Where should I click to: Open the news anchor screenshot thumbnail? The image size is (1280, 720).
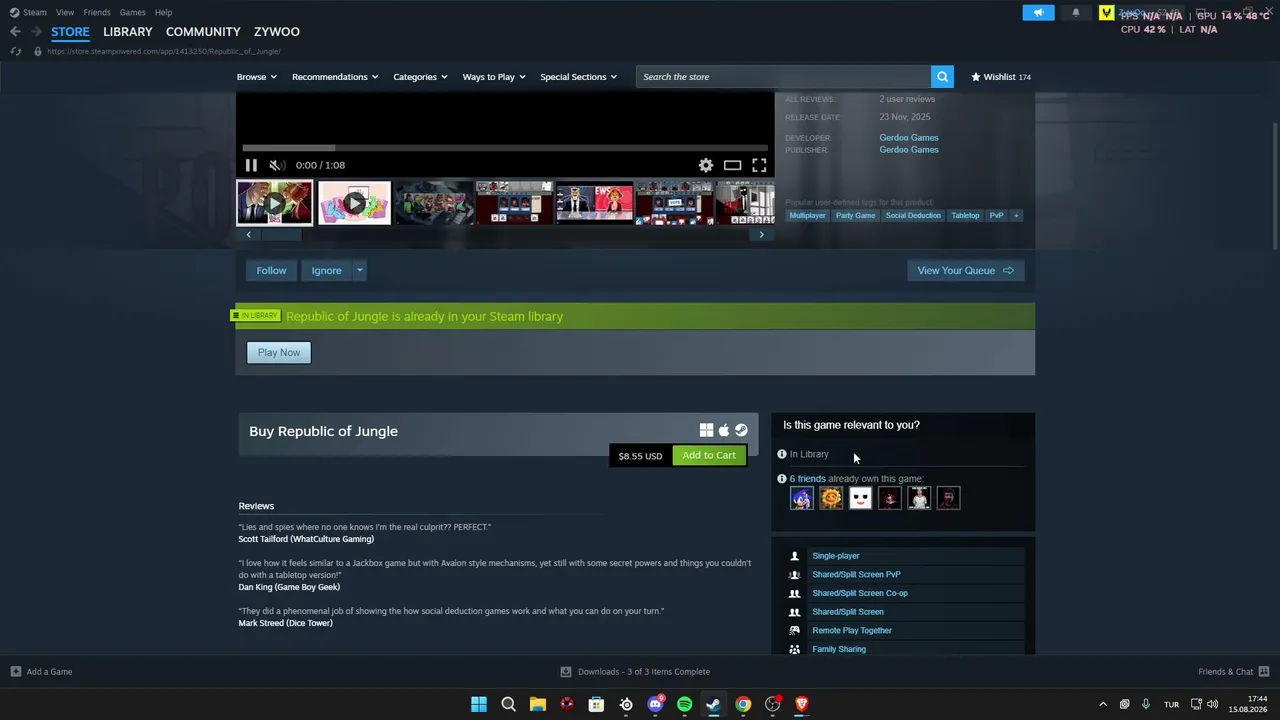[595, 203]
